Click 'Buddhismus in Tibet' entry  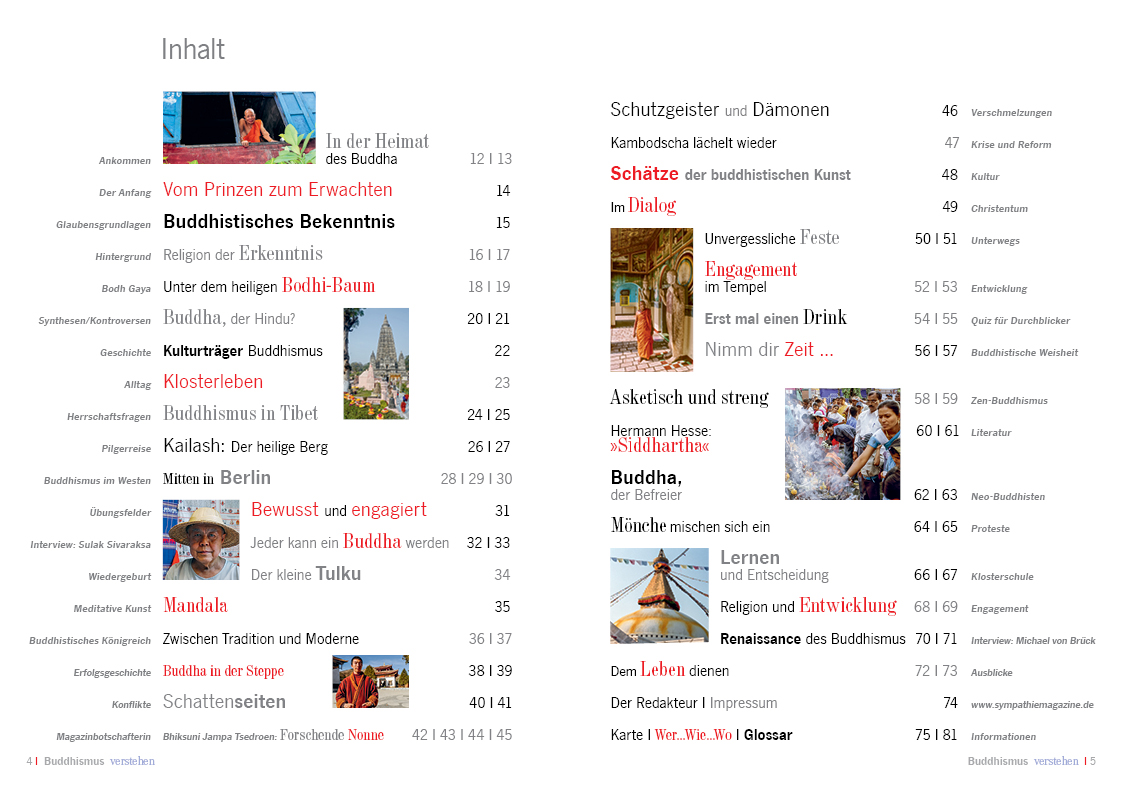(241, 414)
